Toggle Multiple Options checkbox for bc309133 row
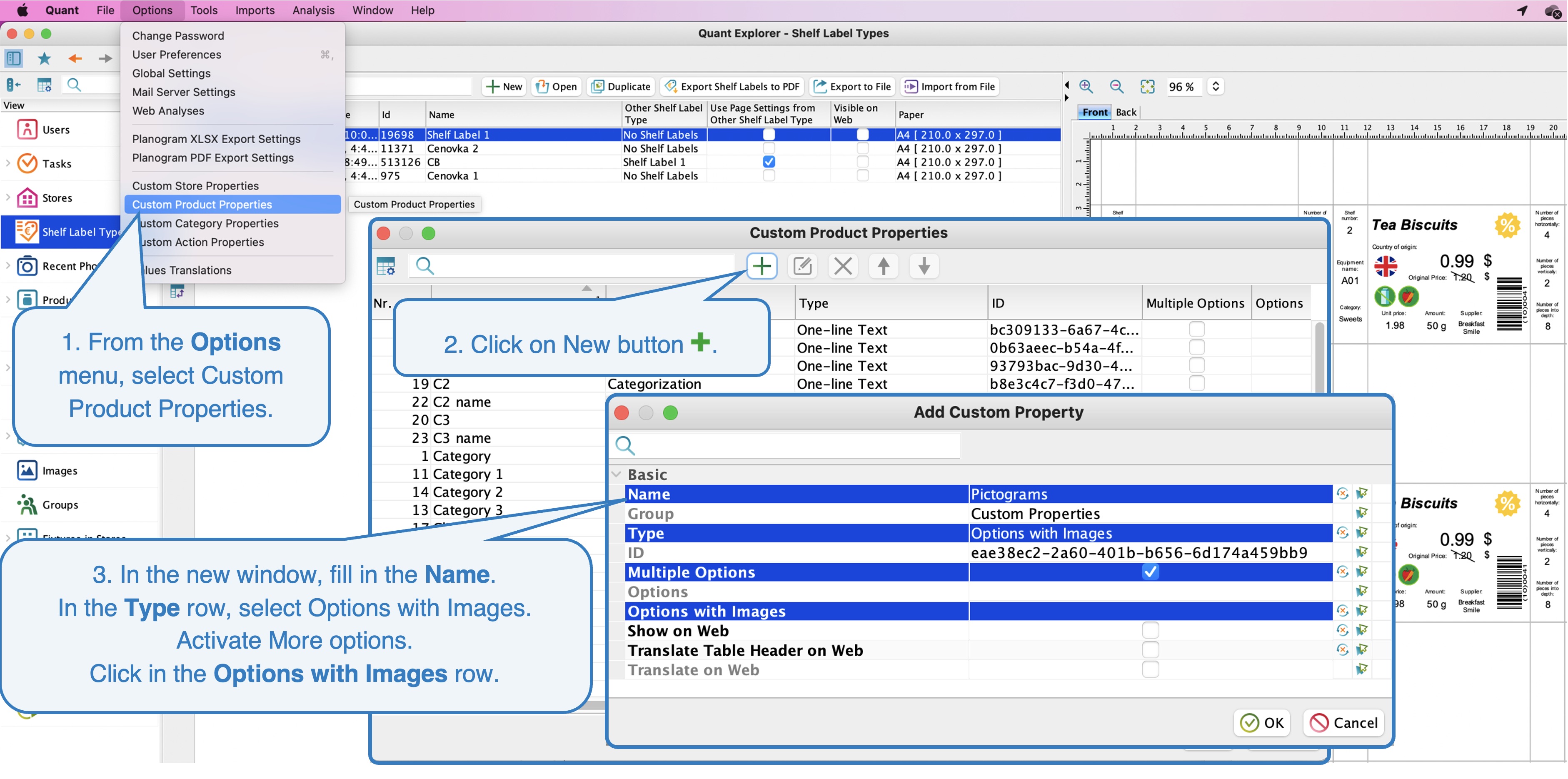 (x=1196, y=329)
